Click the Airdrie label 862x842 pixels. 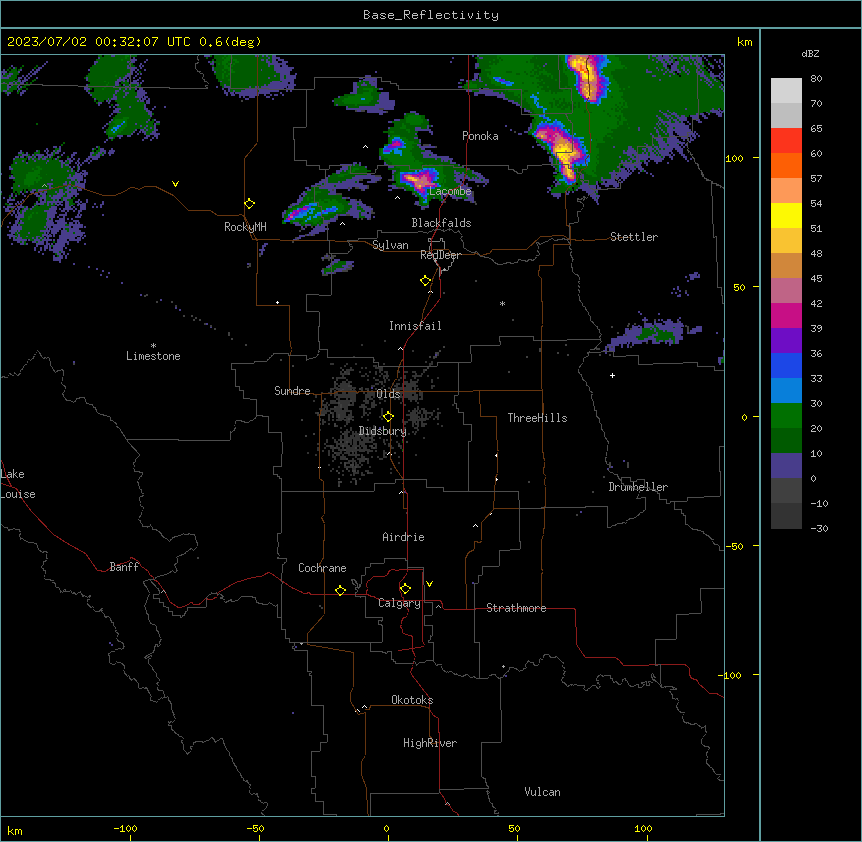point(403,537)
